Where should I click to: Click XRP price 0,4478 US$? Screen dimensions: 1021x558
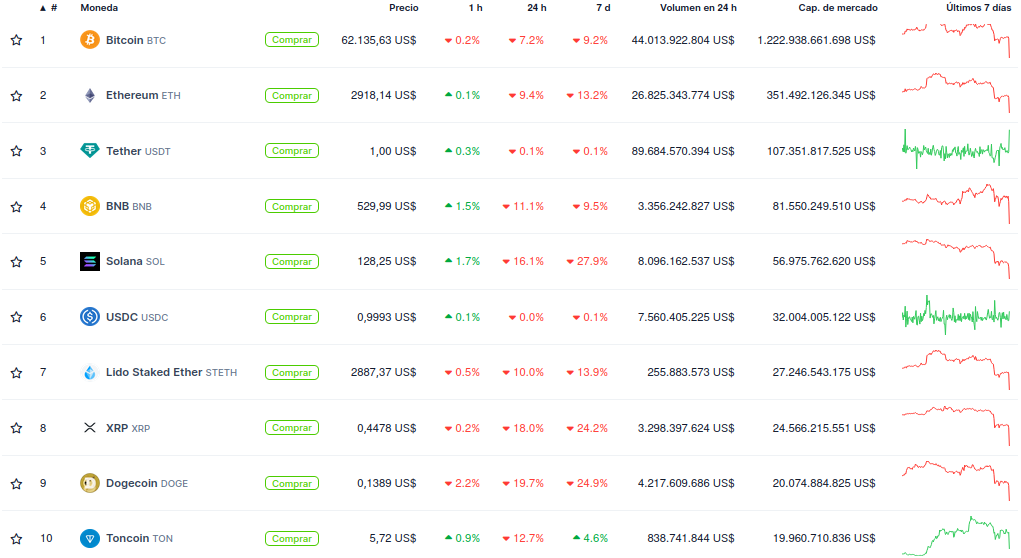pos(387,428)
